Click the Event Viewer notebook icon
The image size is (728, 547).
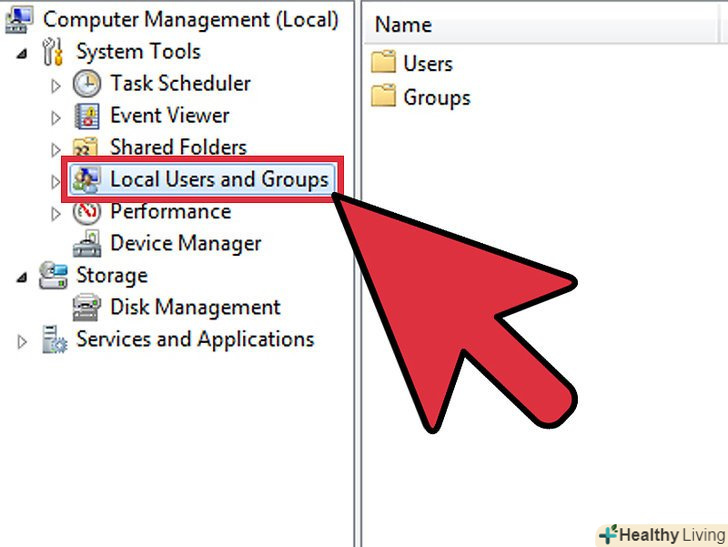tap(87, 116)
